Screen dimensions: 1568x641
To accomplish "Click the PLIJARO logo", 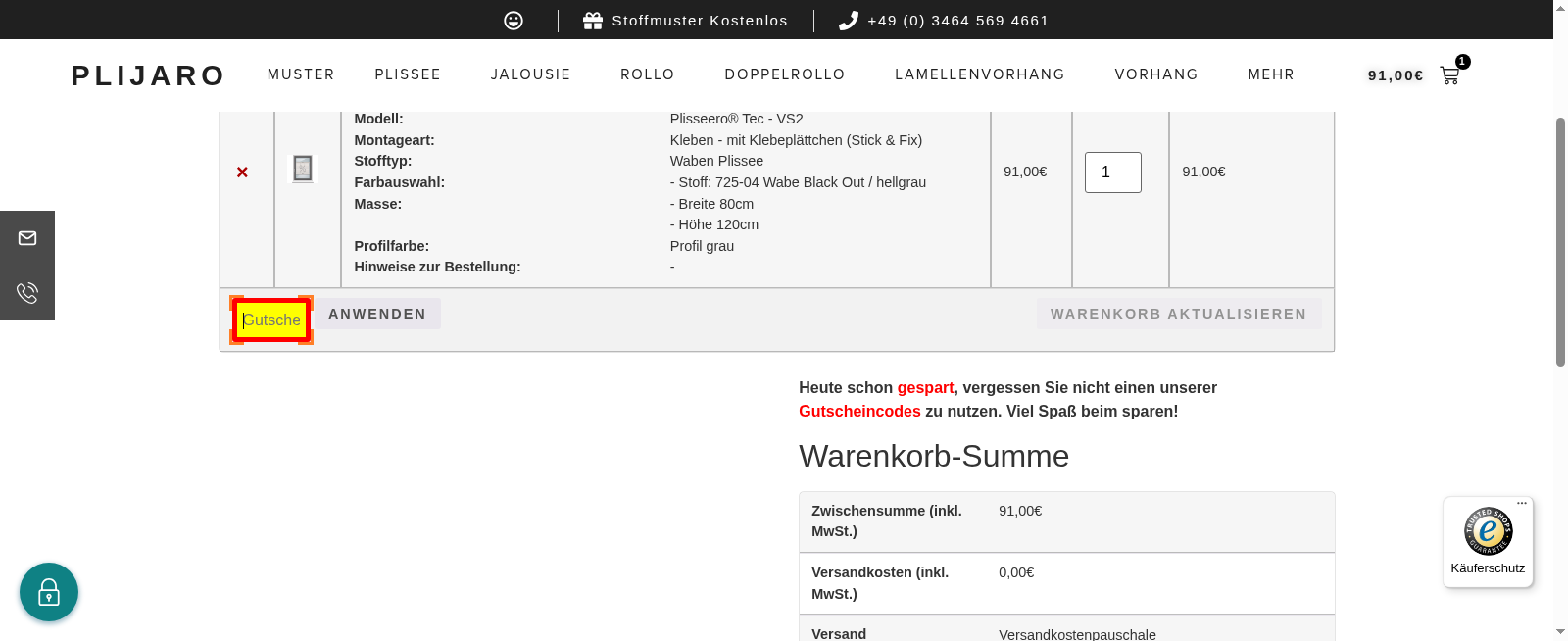I will coord(148,75).
